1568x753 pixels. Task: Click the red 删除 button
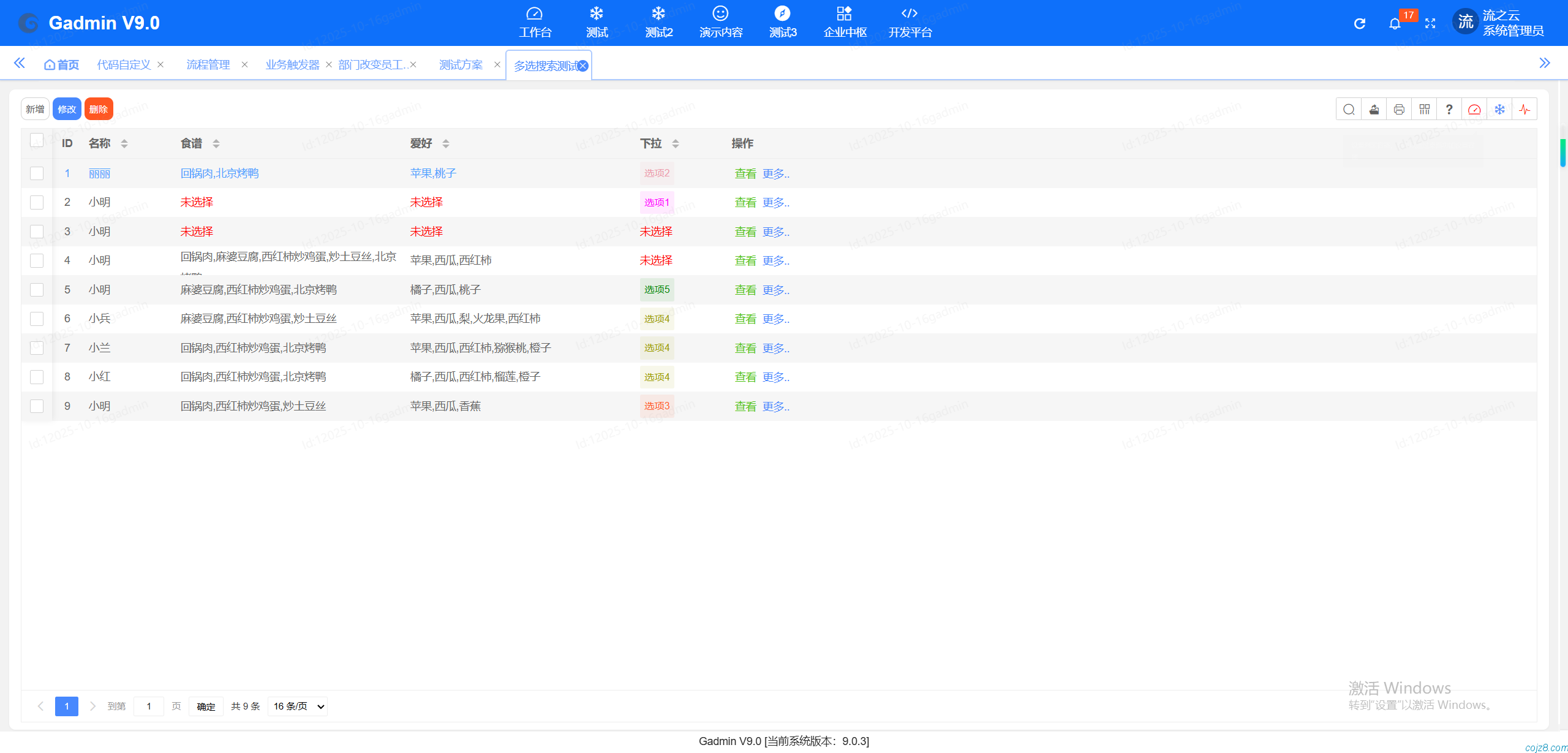pyautogui.click(x=98, y=109)
